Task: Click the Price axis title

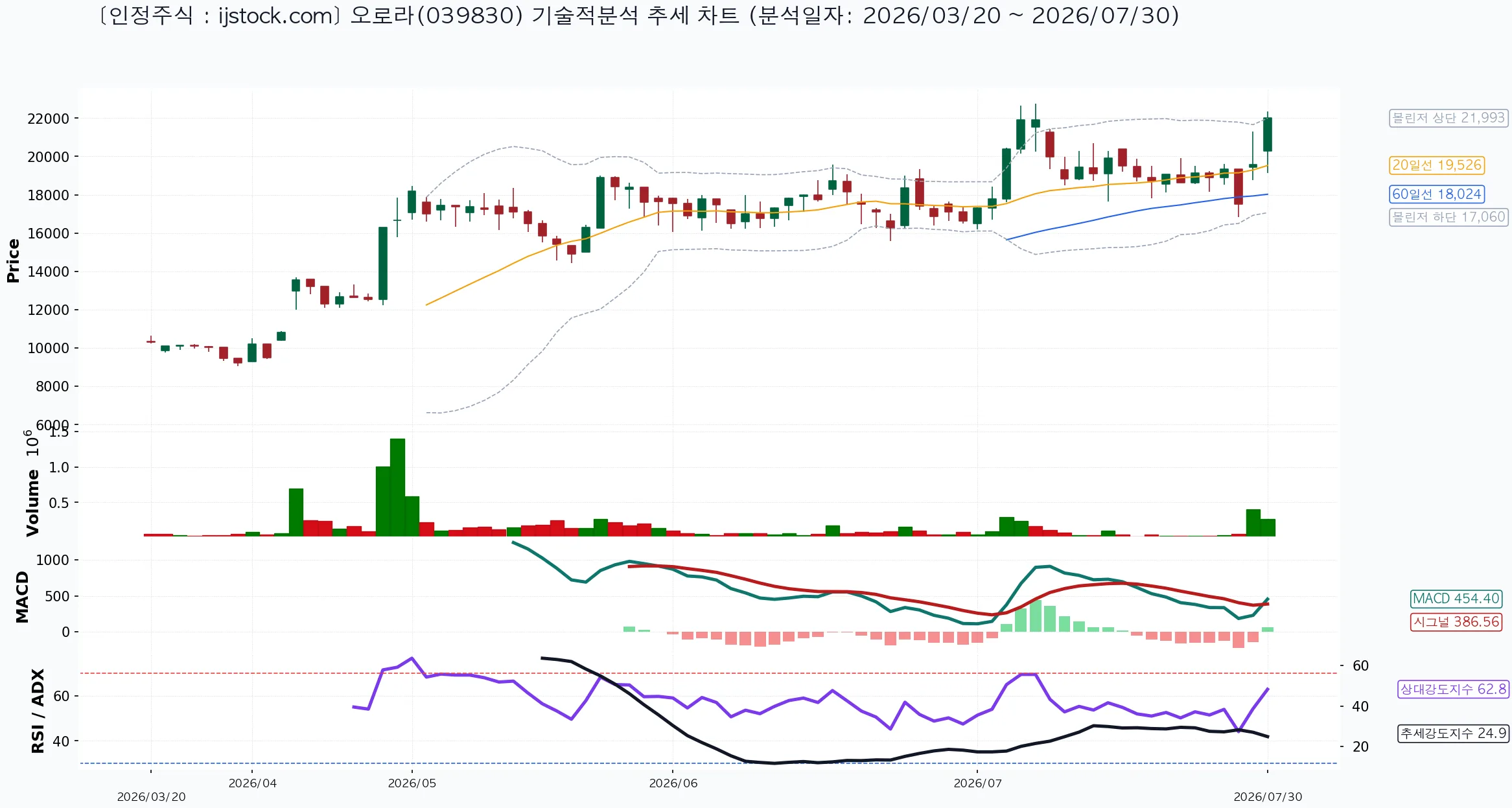Action: (x=13, y=260)
